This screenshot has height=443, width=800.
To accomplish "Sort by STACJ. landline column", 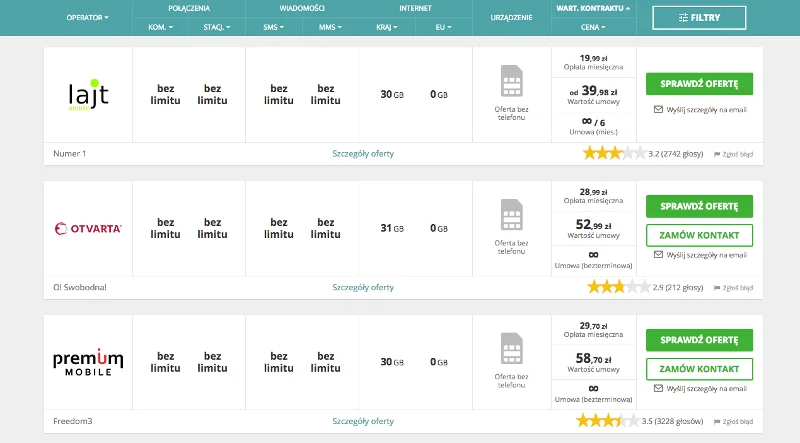I will pos(217,27).
